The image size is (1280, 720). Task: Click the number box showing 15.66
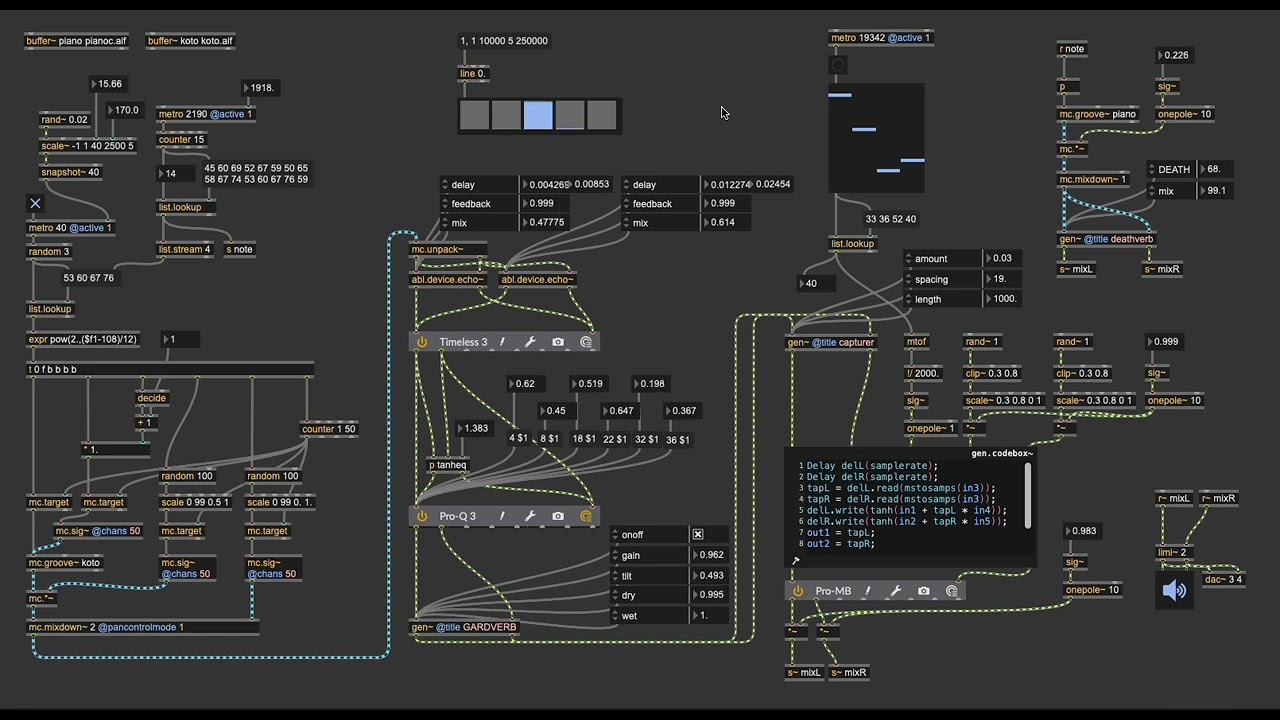coord(107,84)
